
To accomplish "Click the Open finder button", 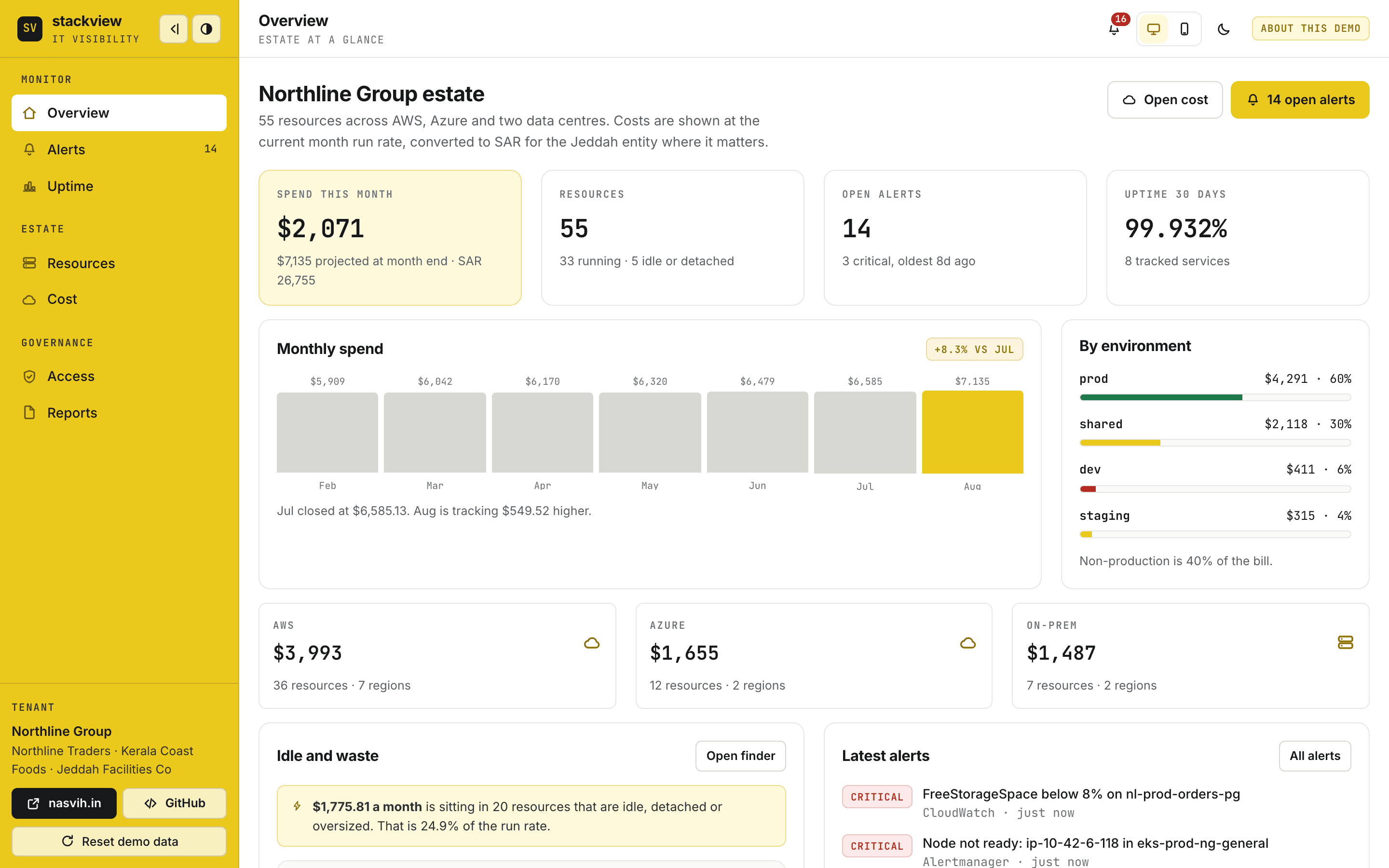I will (740, 756).
